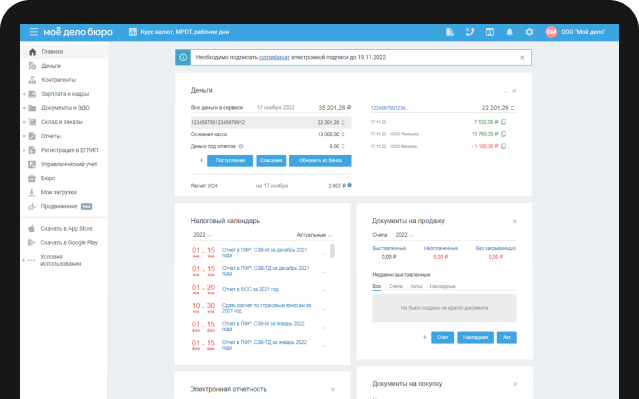Dismiss the certificate notification banner

pyautogui.click(x=522, y=57)
